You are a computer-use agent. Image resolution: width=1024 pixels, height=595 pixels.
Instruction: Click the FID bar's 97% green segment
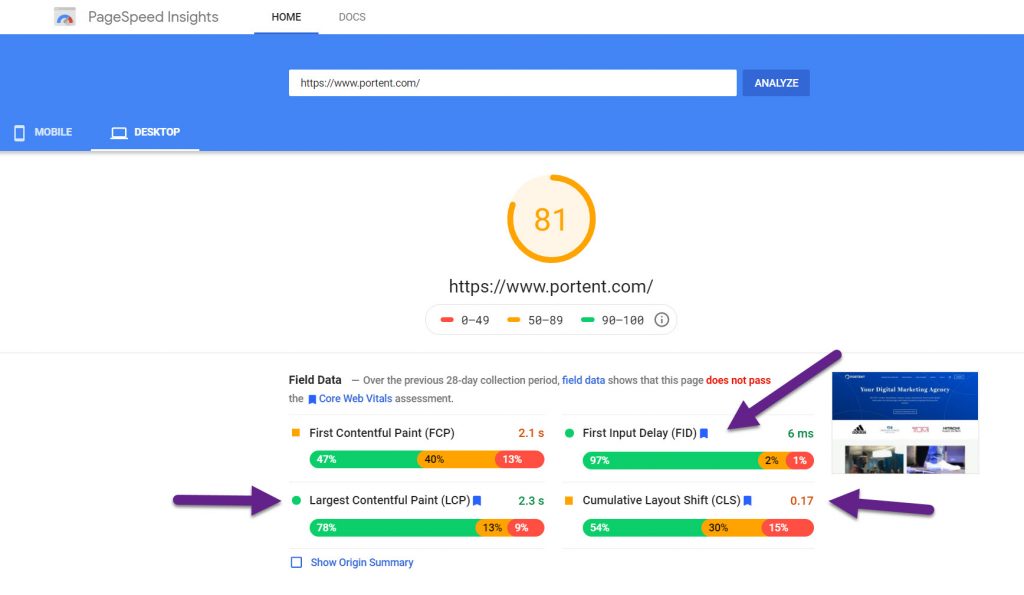(671, 460)
